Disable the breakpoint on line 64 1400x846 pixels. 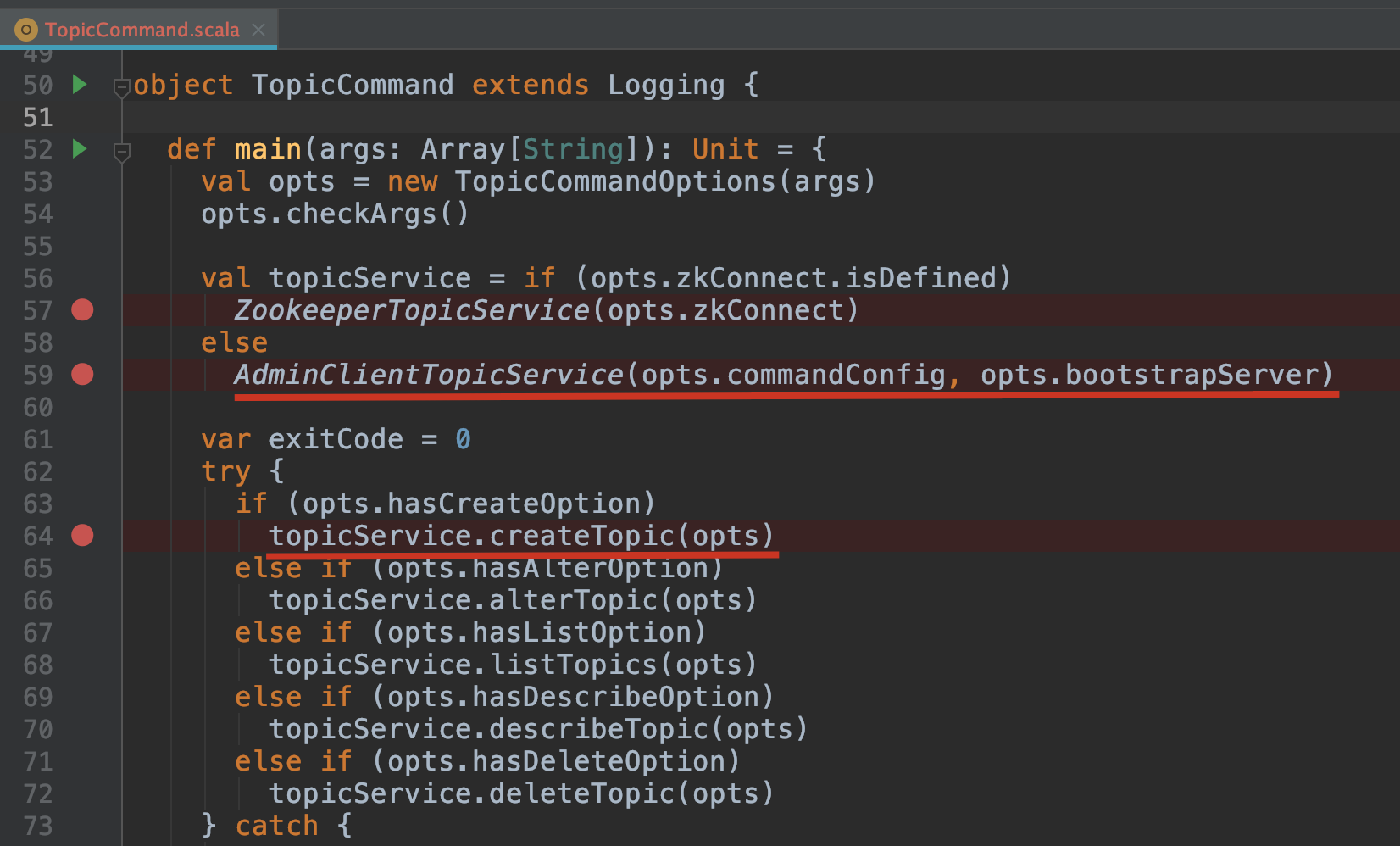point(82,536)
